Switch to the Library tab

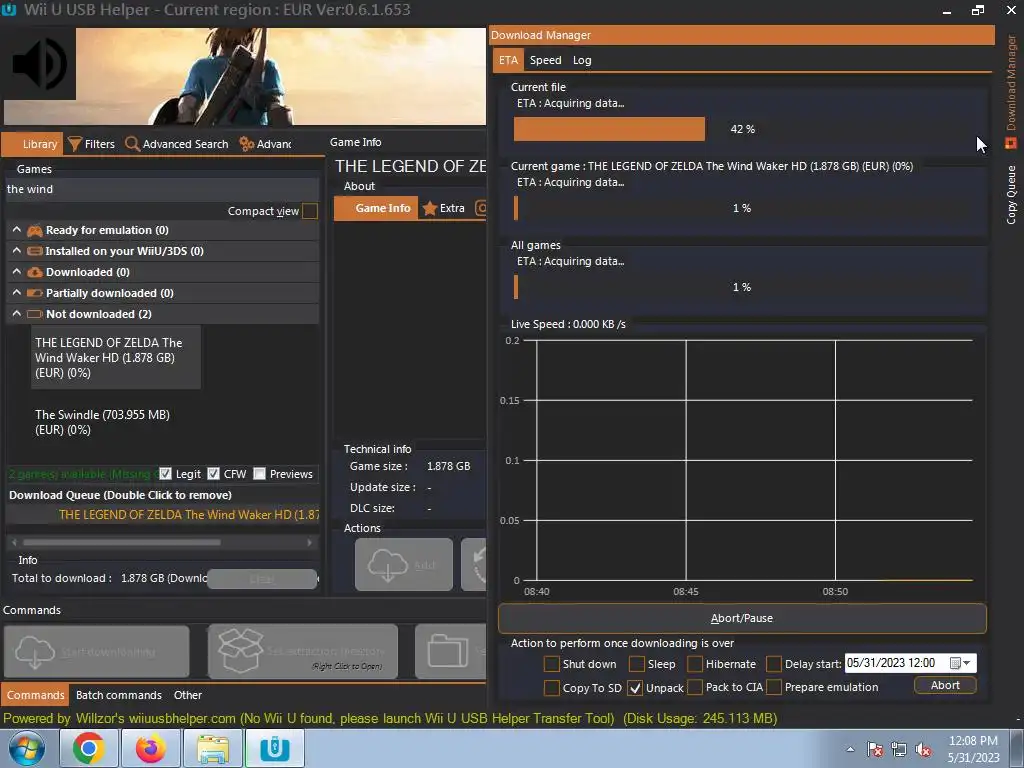32,144
